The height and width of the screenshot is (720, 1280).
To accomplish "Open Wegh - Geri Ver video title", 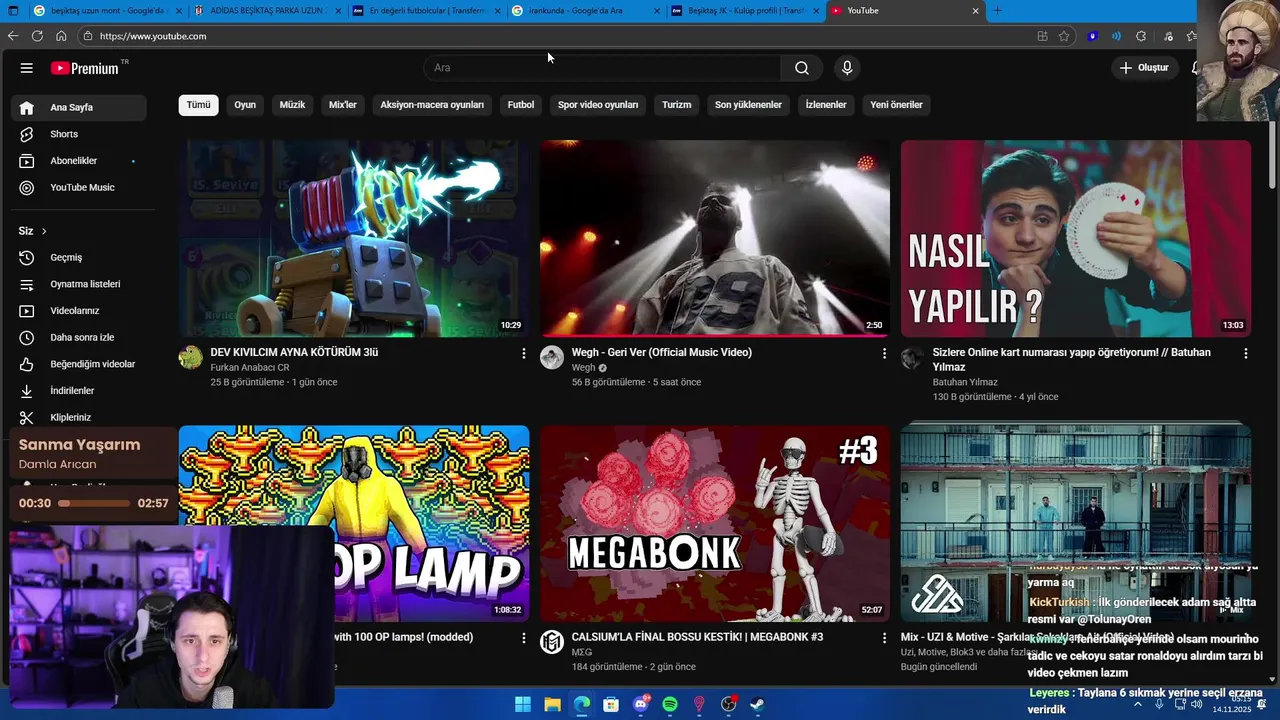I will click(661, 352).
